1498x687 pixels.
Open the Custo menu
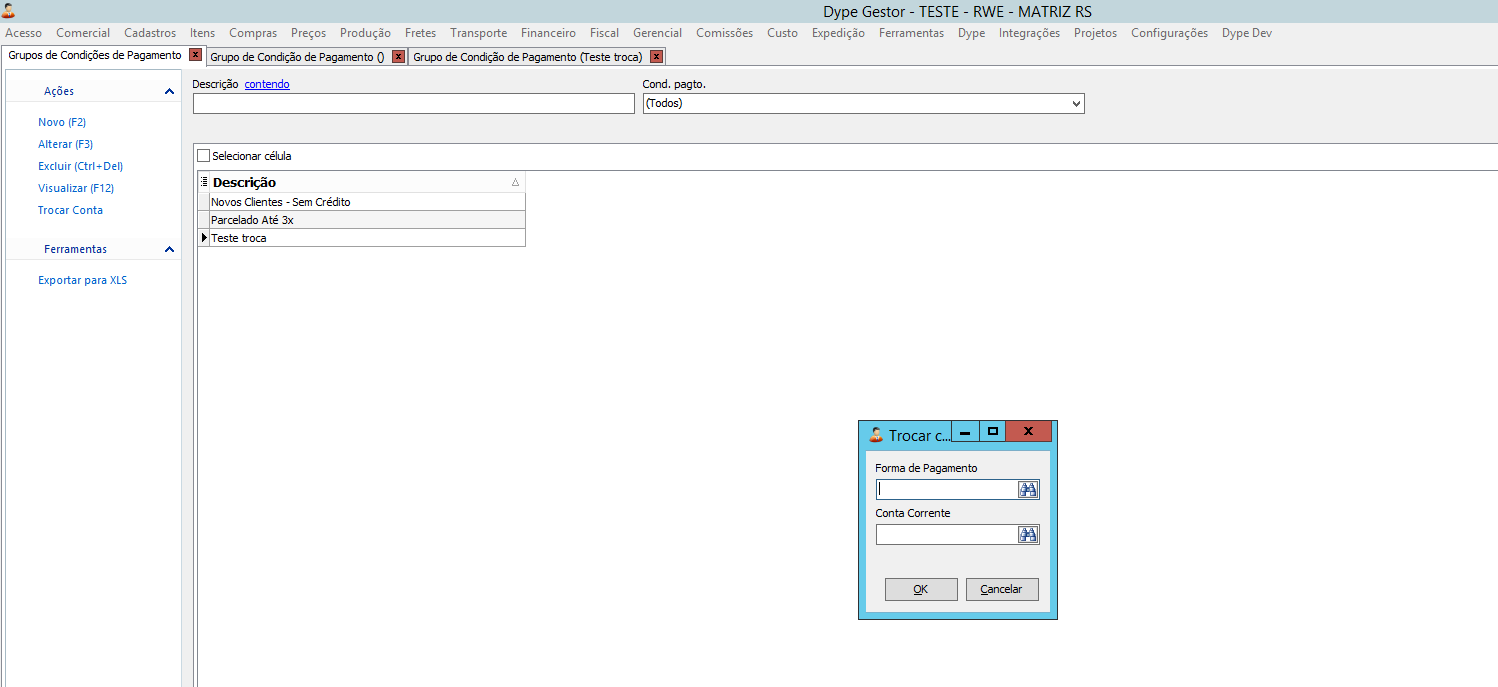tap(782, 33)
